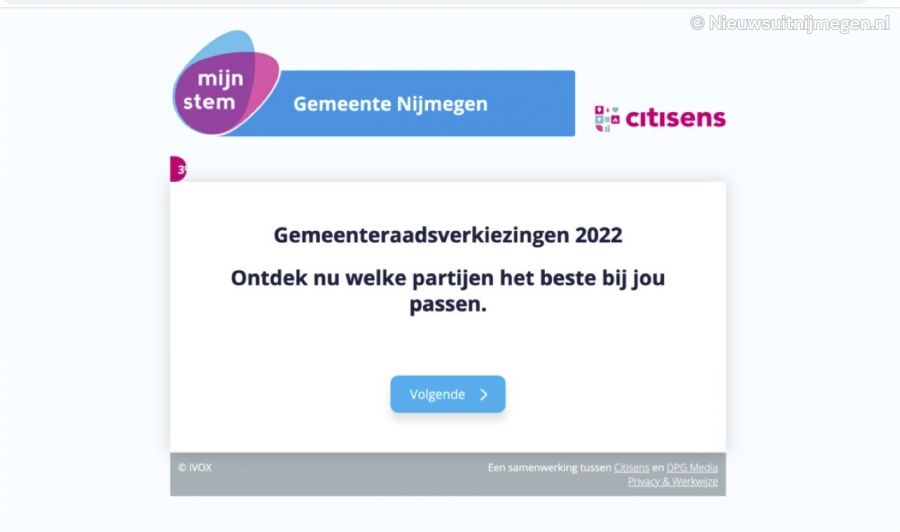The image size is (900, 532).
Task: Click the 'stem' word in the logo
Action: (x=209, y=102)
